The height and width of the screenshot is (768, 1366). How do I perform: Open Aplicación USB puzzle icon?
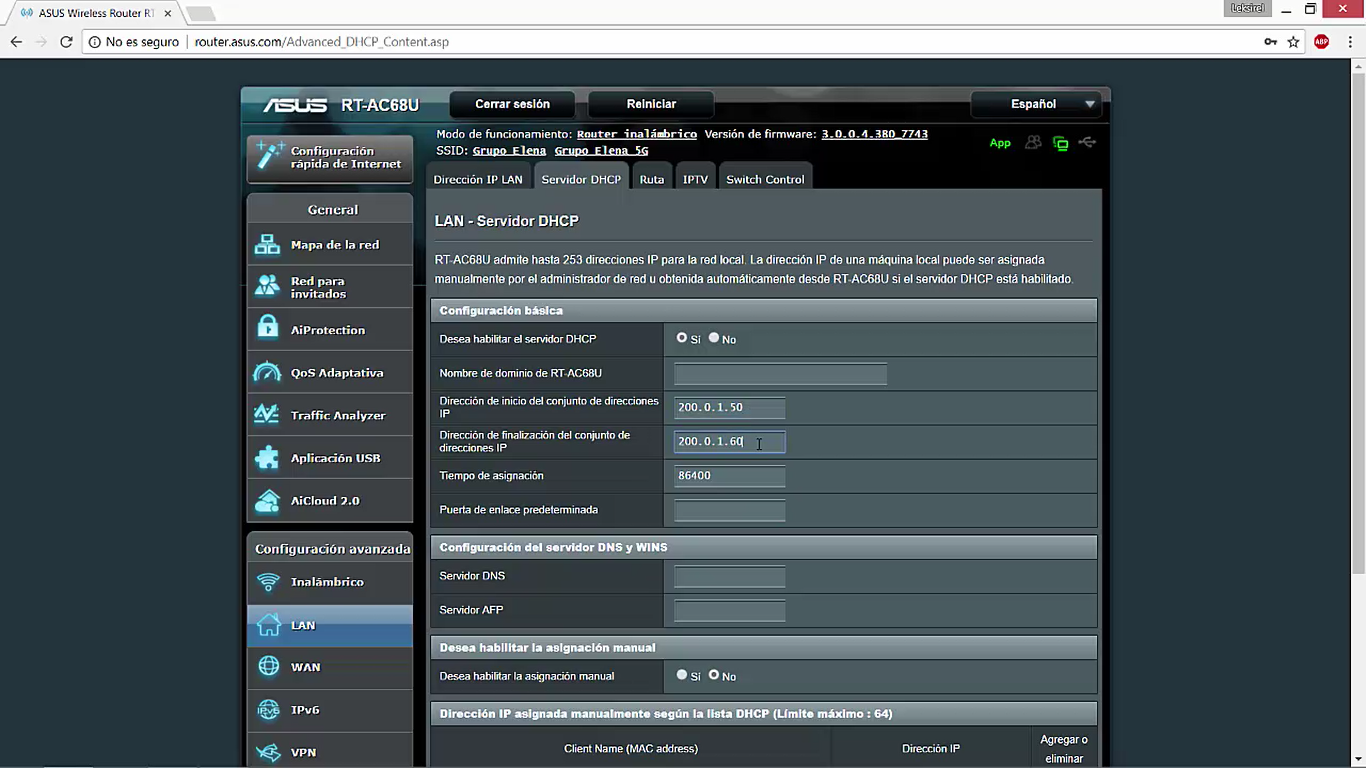point(267,458)
